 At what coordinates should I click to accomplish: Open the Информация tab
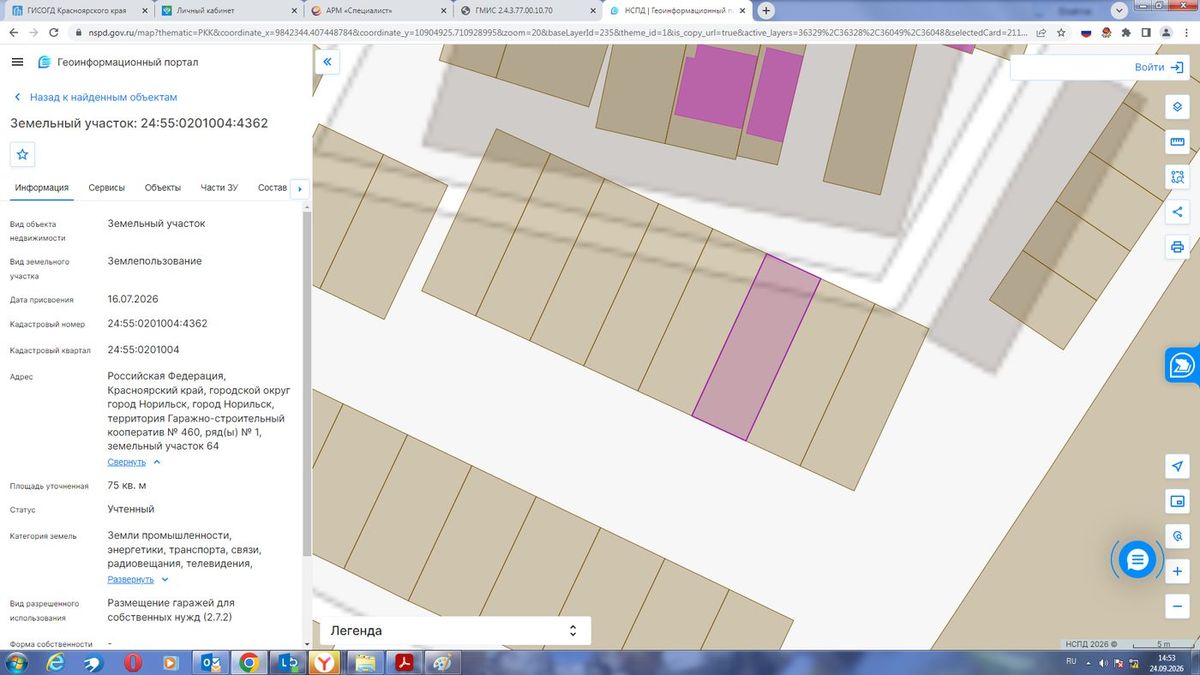[x=42, y=188]
